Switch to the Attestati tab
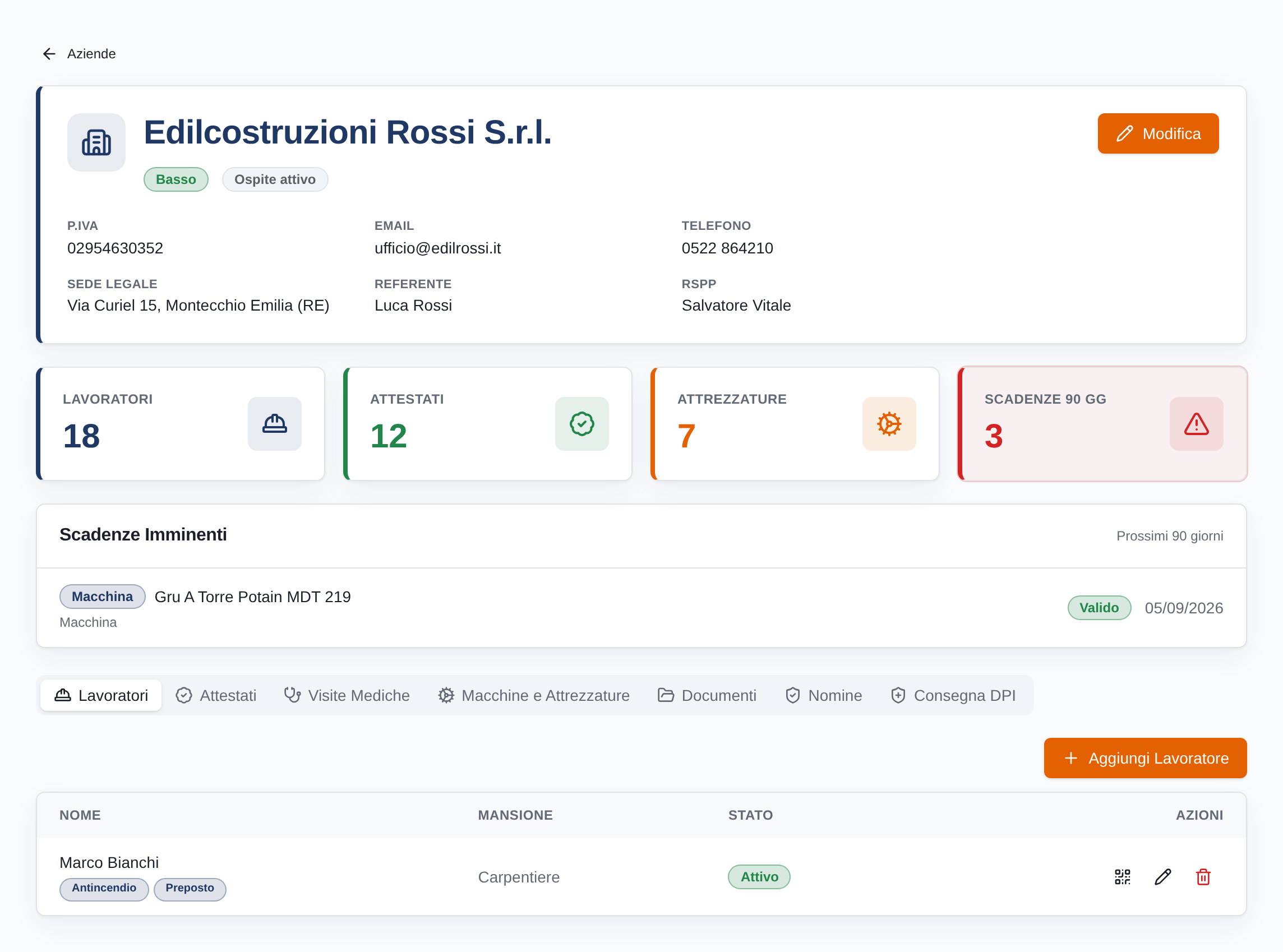1283x952 pixels. pos(216,695)
